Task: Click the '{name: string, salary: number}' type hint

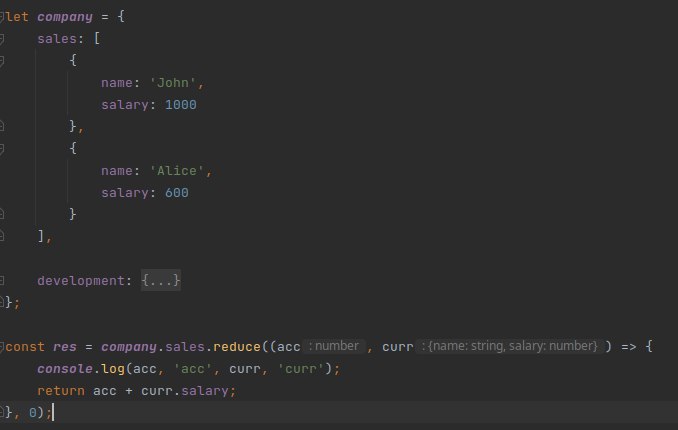Action: point(509,346)
